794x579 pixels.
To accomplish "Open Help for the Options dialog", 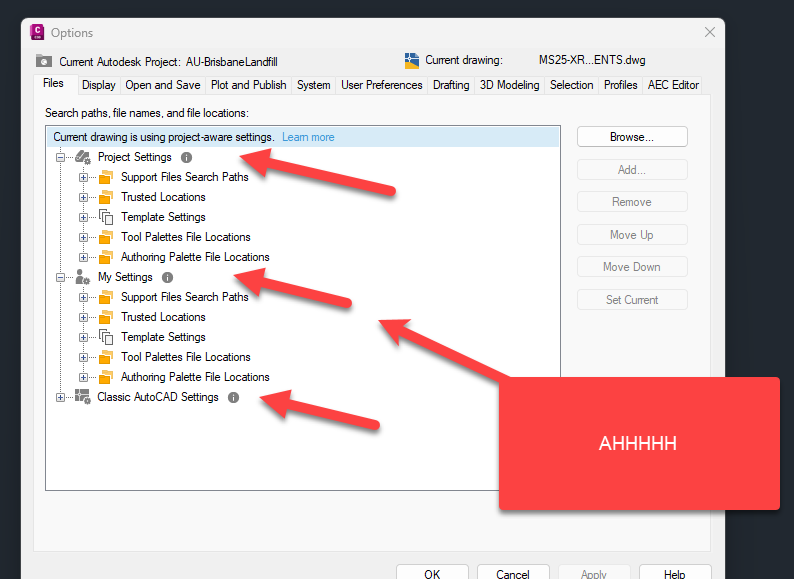I will [x=675, y=572].
